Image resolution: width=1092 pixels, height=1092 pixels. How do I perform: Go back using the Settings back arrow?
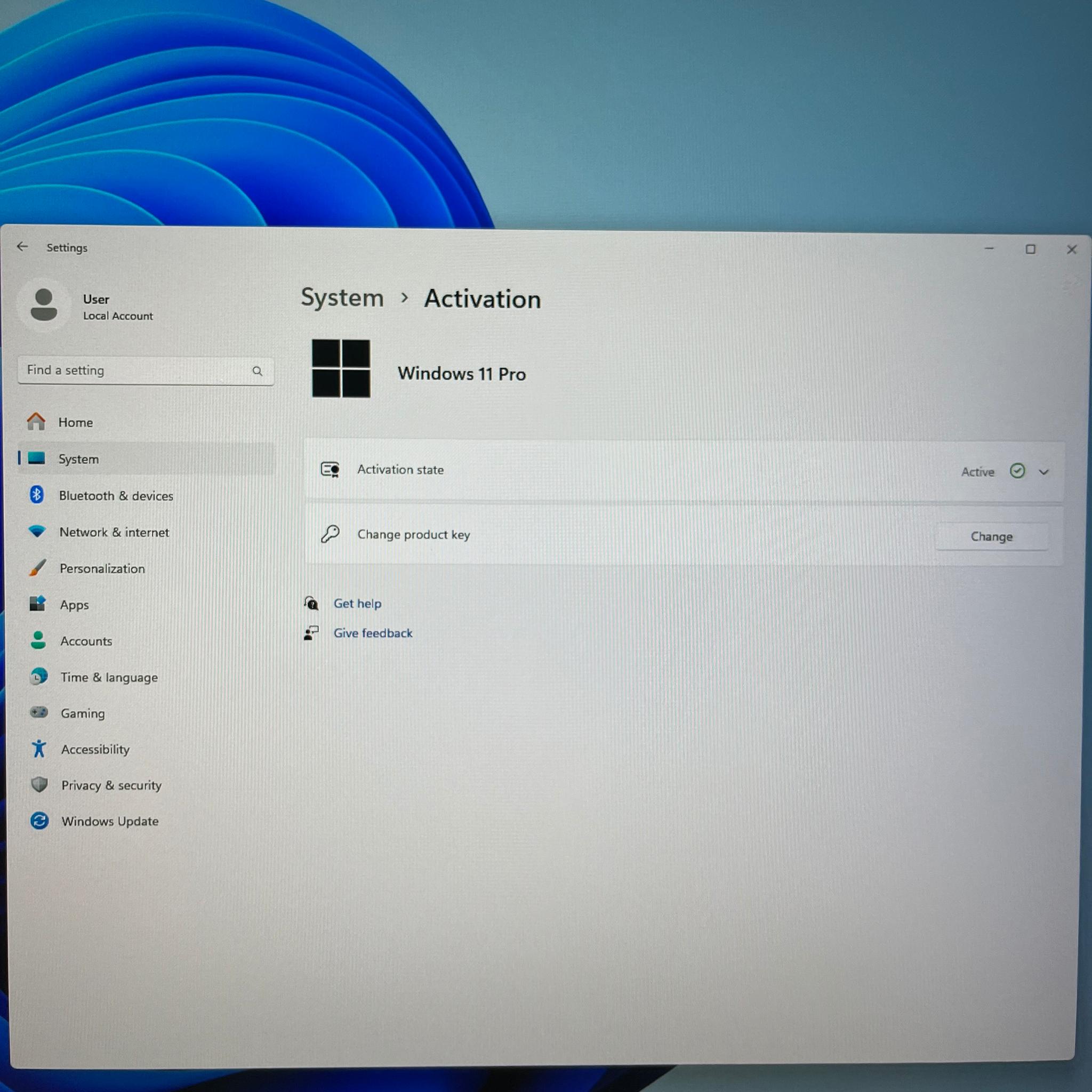coord(22,246)
